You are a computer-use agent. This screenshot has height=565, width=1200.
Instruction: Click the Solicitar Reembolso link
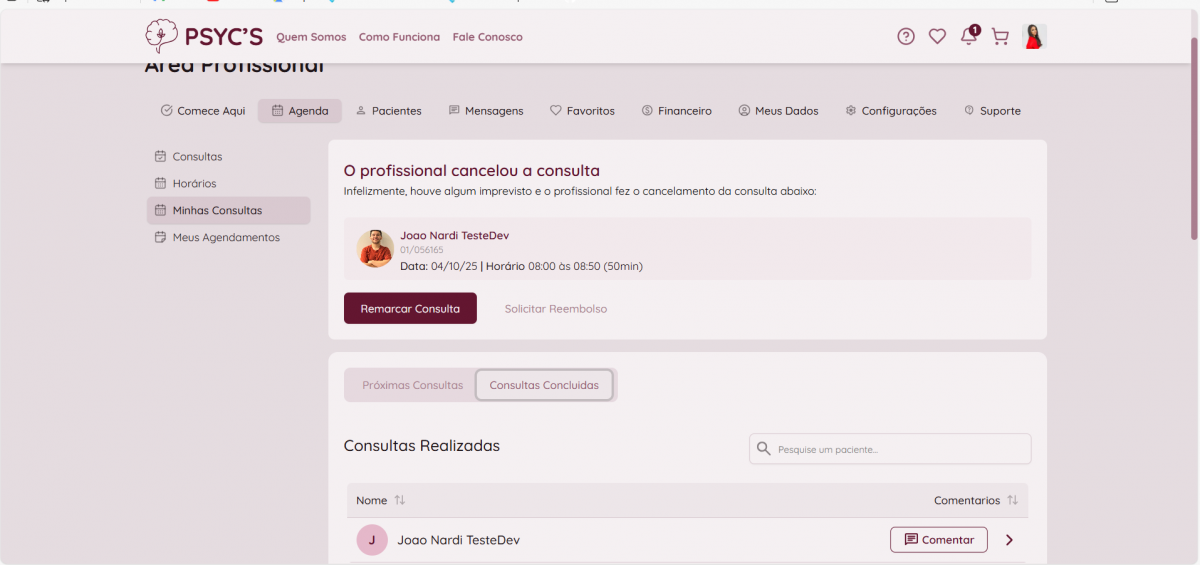555,309
